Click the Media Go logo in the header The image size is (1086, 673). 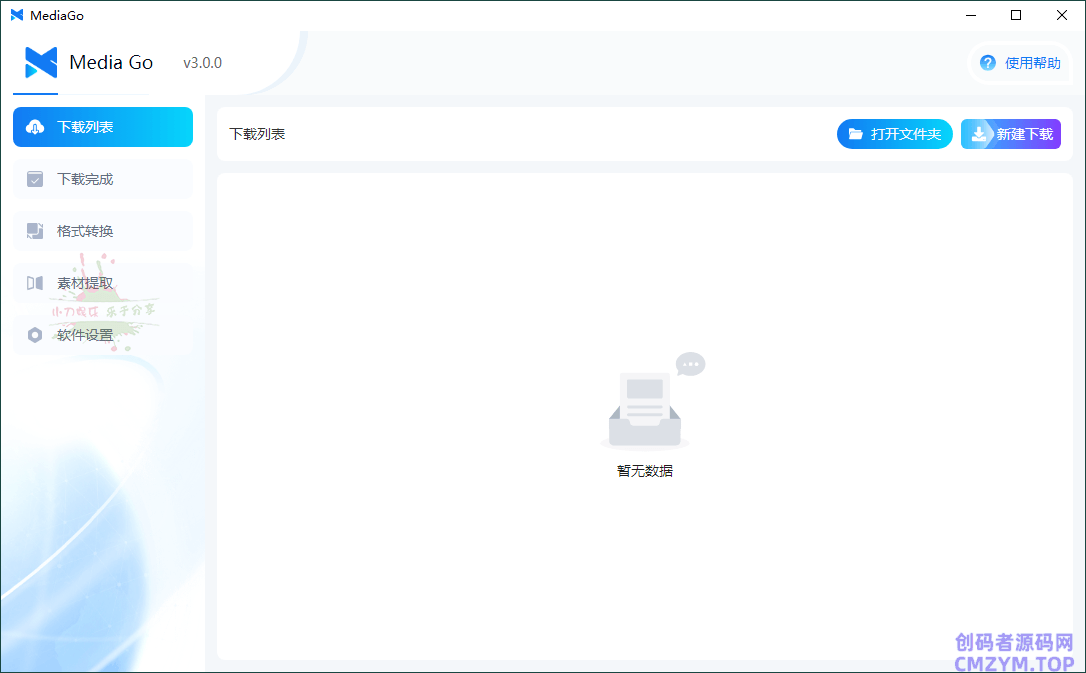42,63
